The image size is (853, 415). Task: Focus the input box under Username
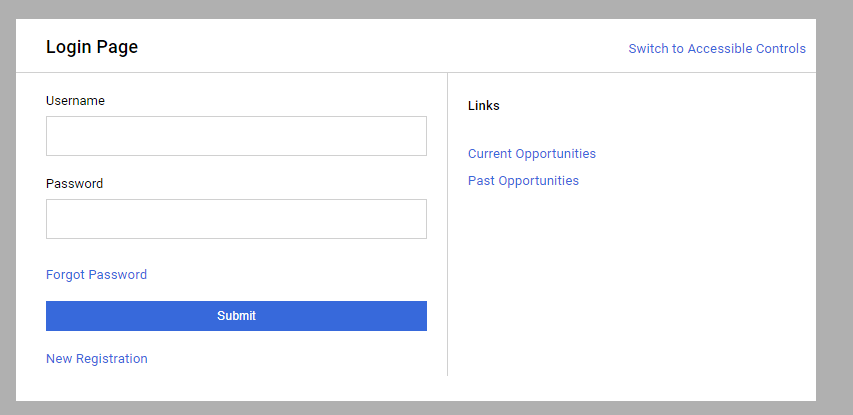236,136
